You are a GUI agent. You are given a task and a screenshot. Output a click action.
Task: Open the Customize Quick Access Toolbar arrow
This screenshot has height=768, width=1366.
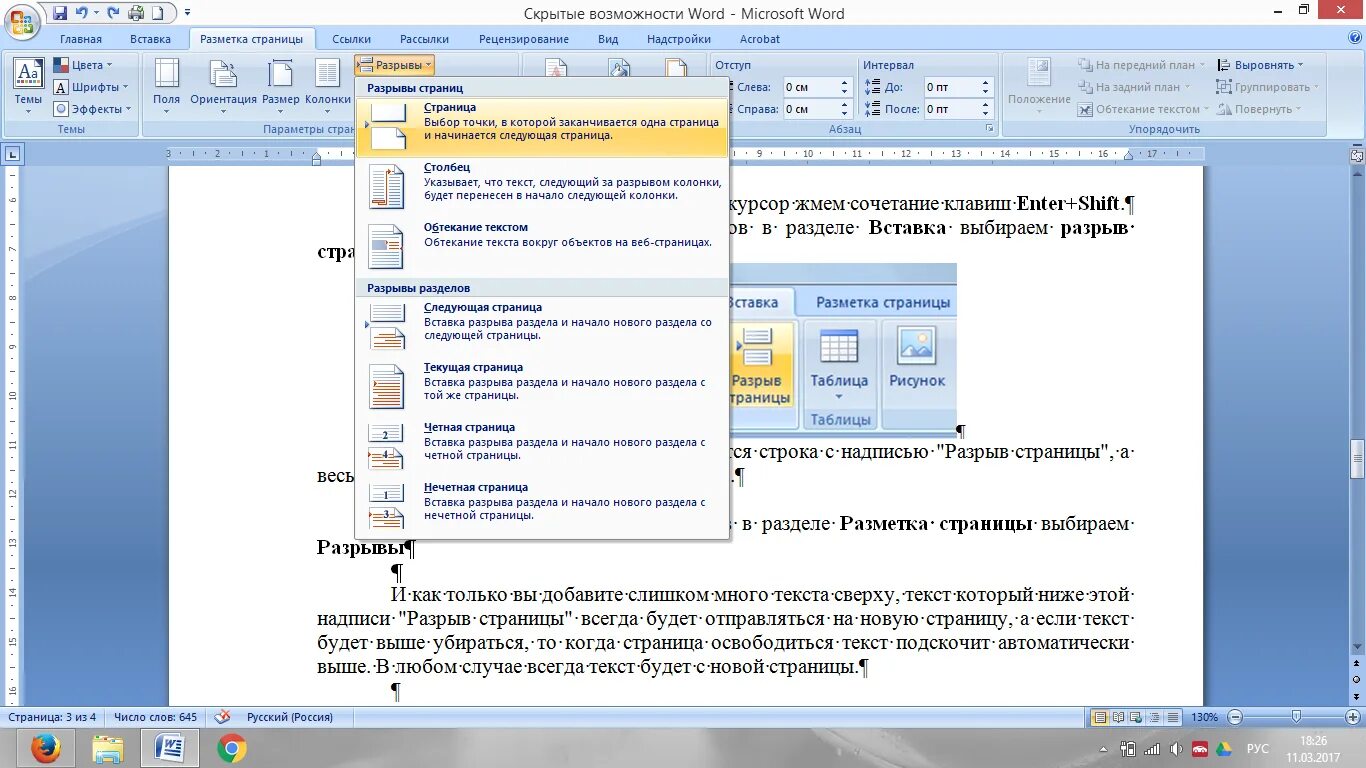coord(185,13)
